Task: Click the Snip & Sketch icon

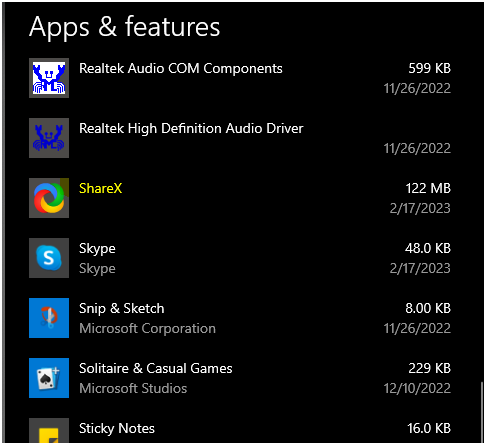Action: [49, 318]
